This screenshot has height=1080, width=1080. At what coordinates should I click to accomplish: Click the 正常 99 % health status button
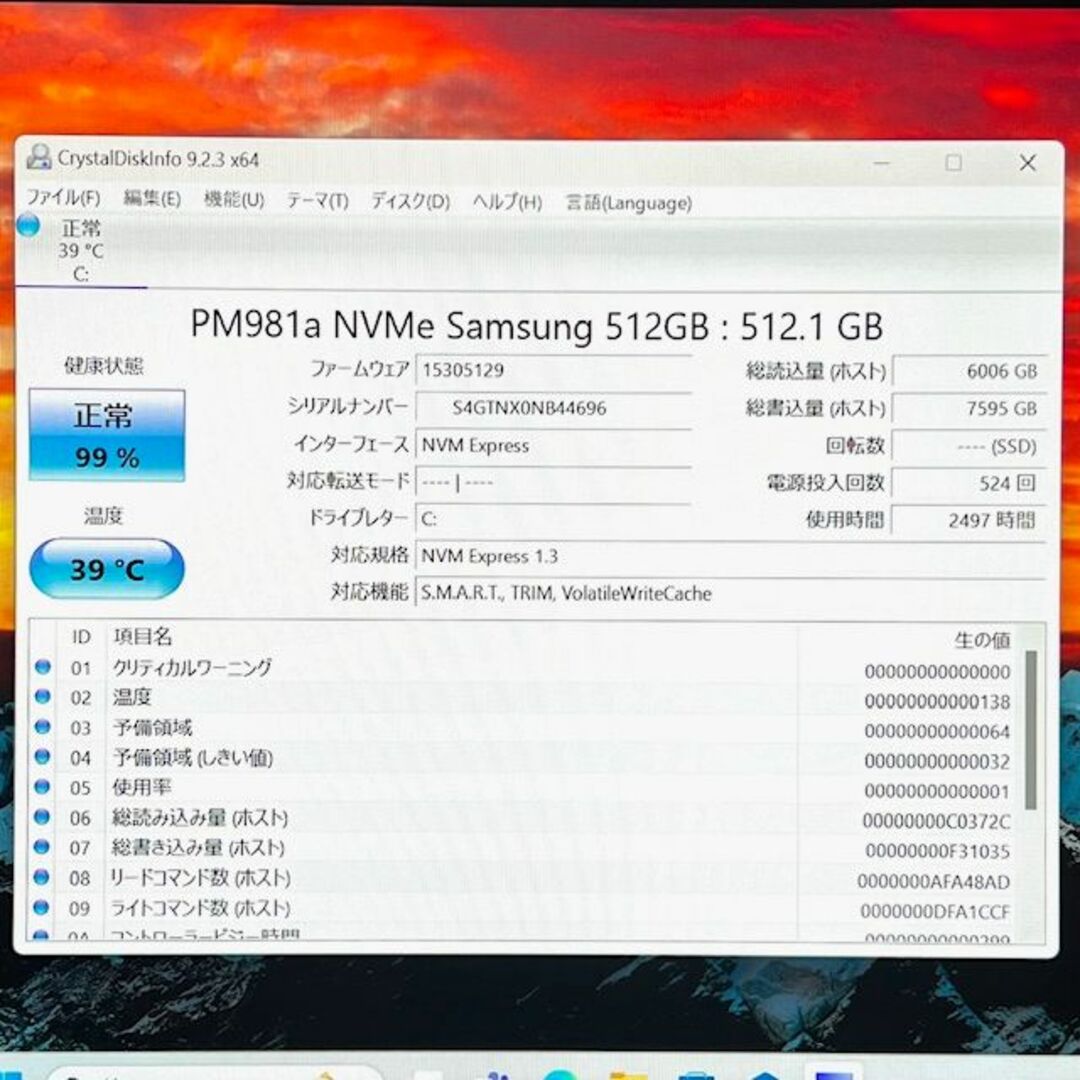107,435
